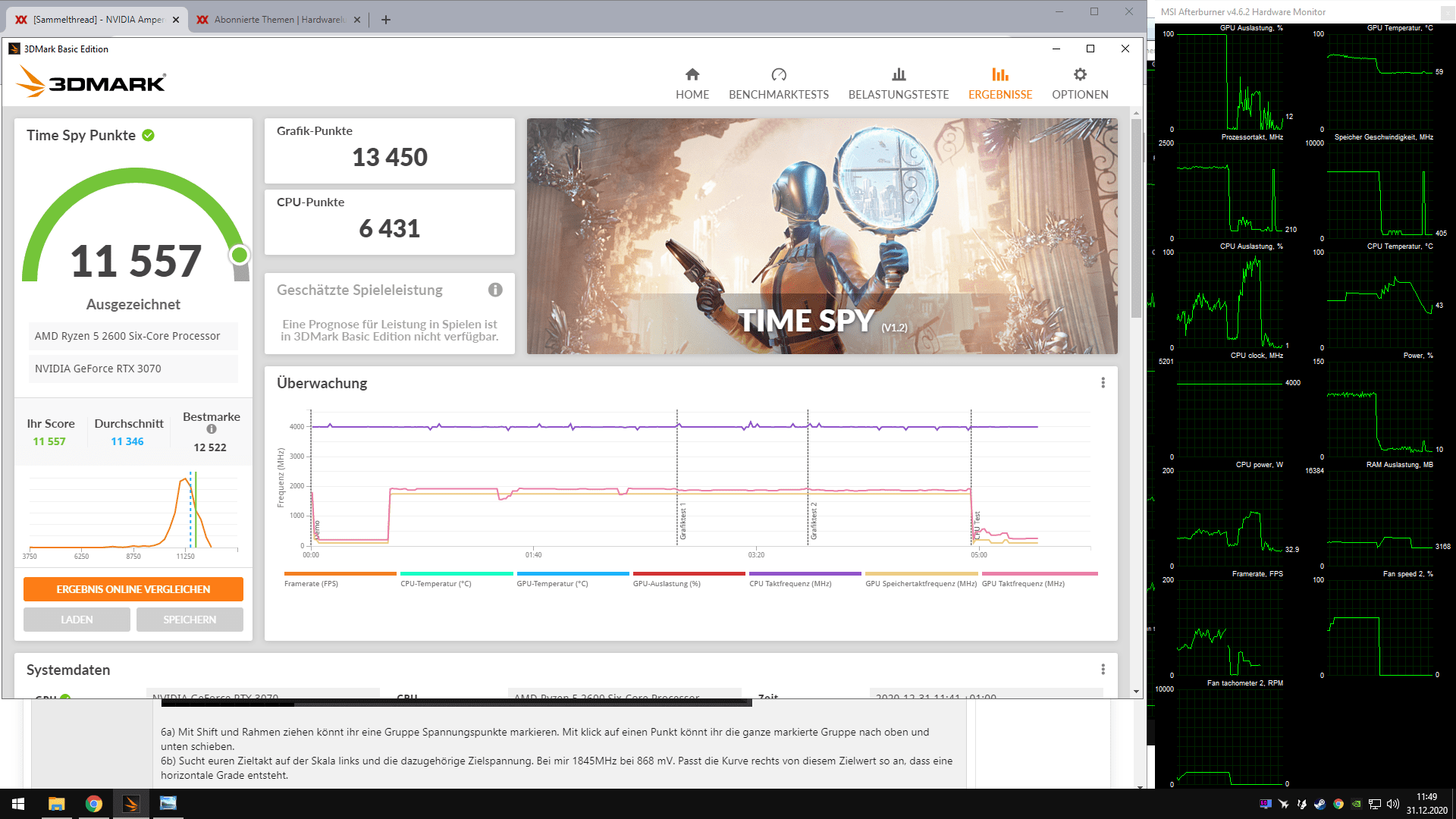The height and width of the screenshot is (819, 1456).
Task: Open File Explorer from the taskbar
Action: 56,804
